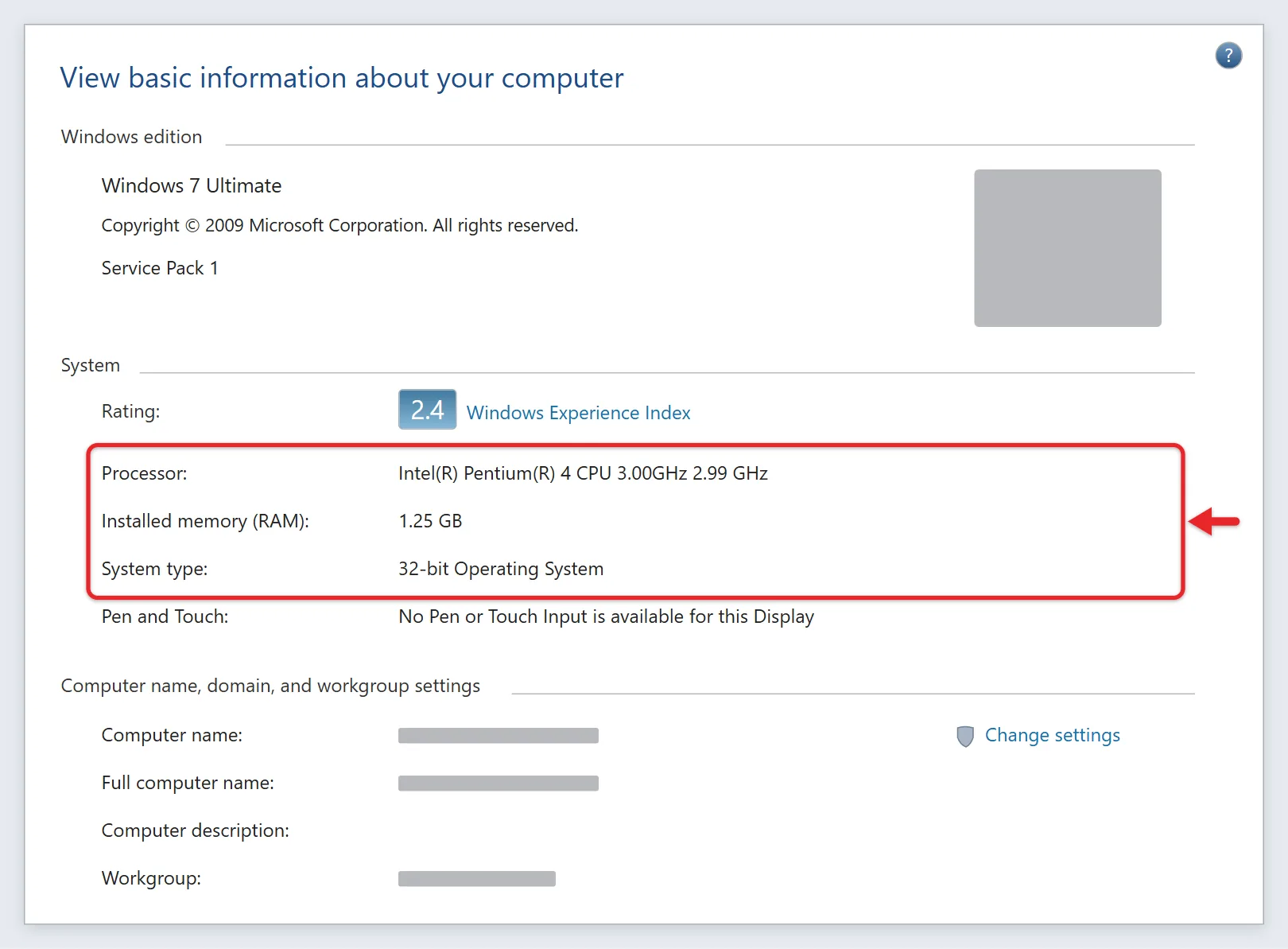Click the Copyright 2009 Microsoft Corporation line
1288x949 pixels.
(x=339, y=226)
